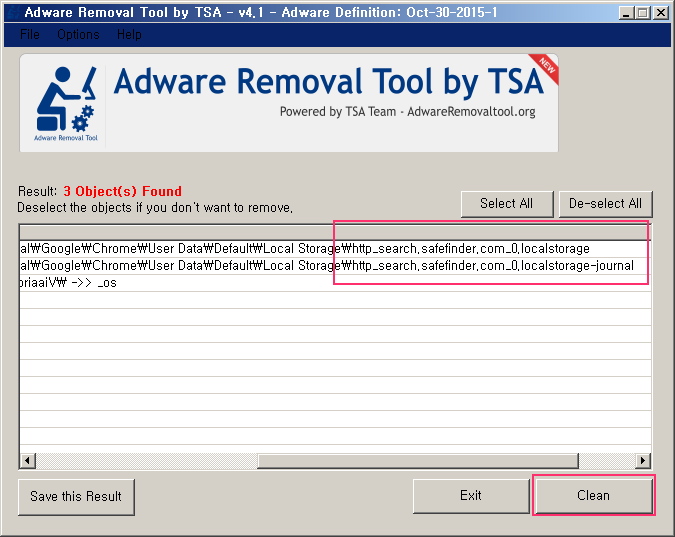The image size is (675, 537).
Task: Select the row ending in localstorage-journal
Action: click(x=335, y=266)
